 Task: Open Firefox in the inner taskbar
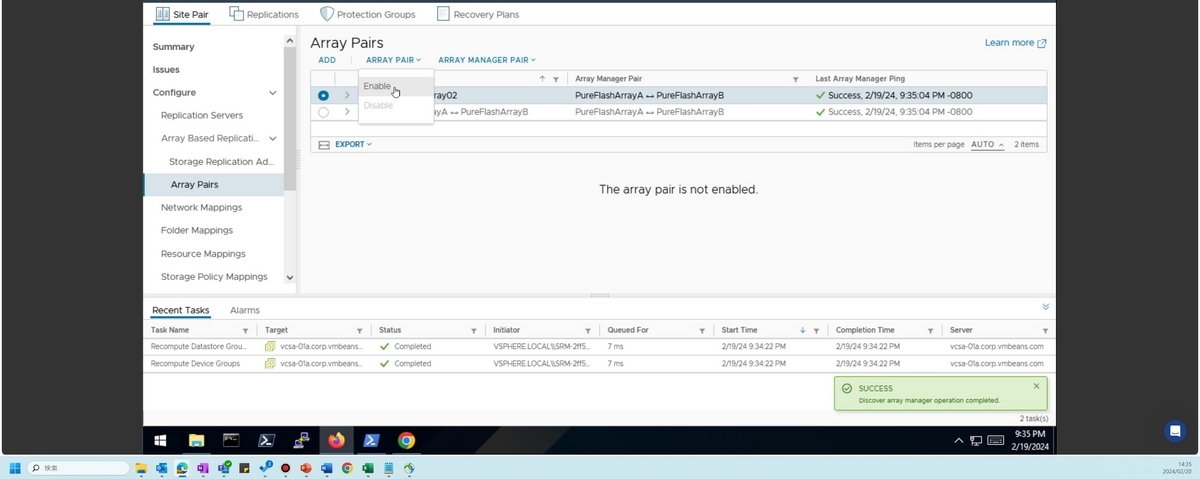(x=336, y=440)
